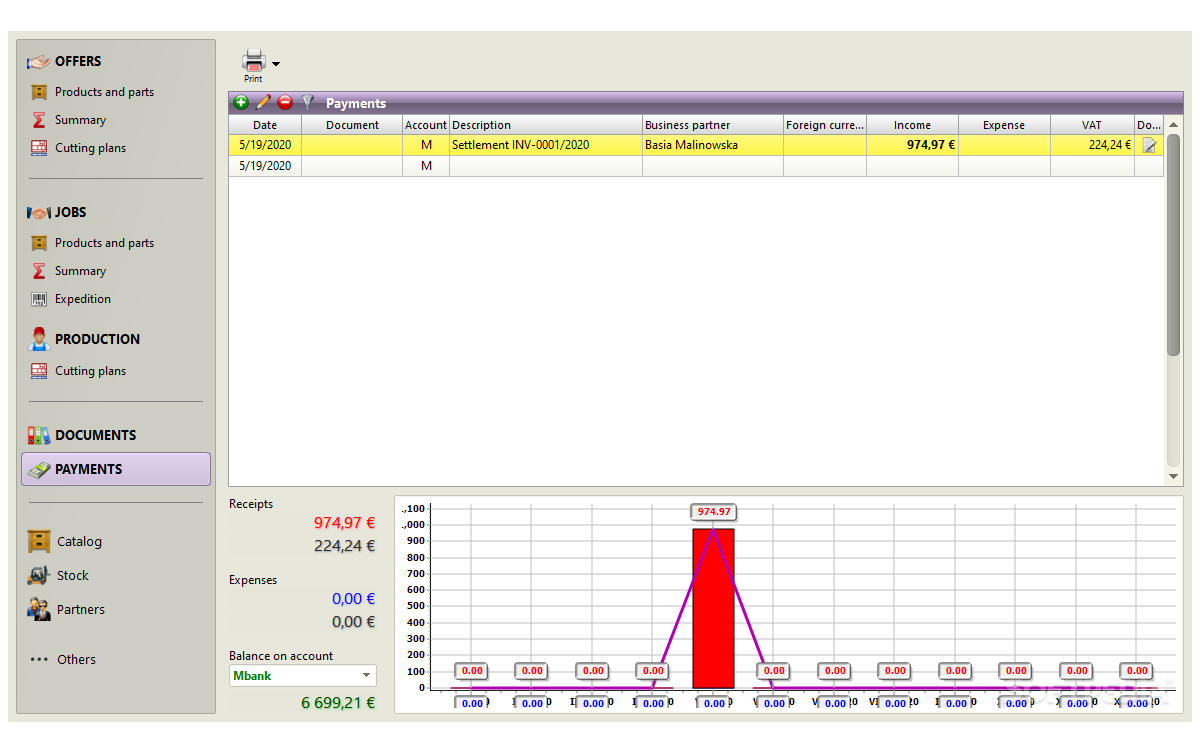Image resolution: width=1200 pixels, height=730 pixels.
Task: Open the Print dropdown arrow
Action: point(276,64)
